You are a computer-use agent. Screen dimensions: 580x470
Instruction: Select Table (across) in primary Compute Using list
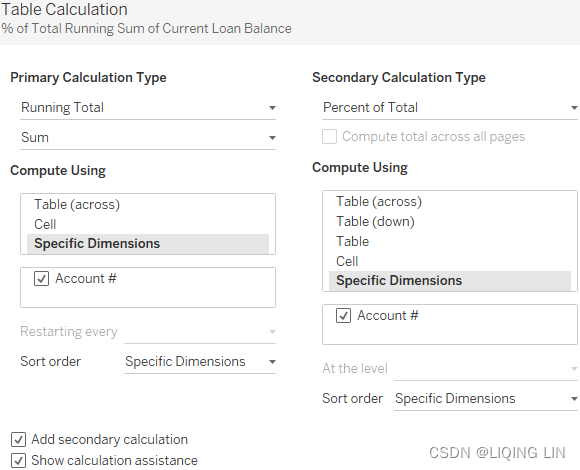click(148, 204)
